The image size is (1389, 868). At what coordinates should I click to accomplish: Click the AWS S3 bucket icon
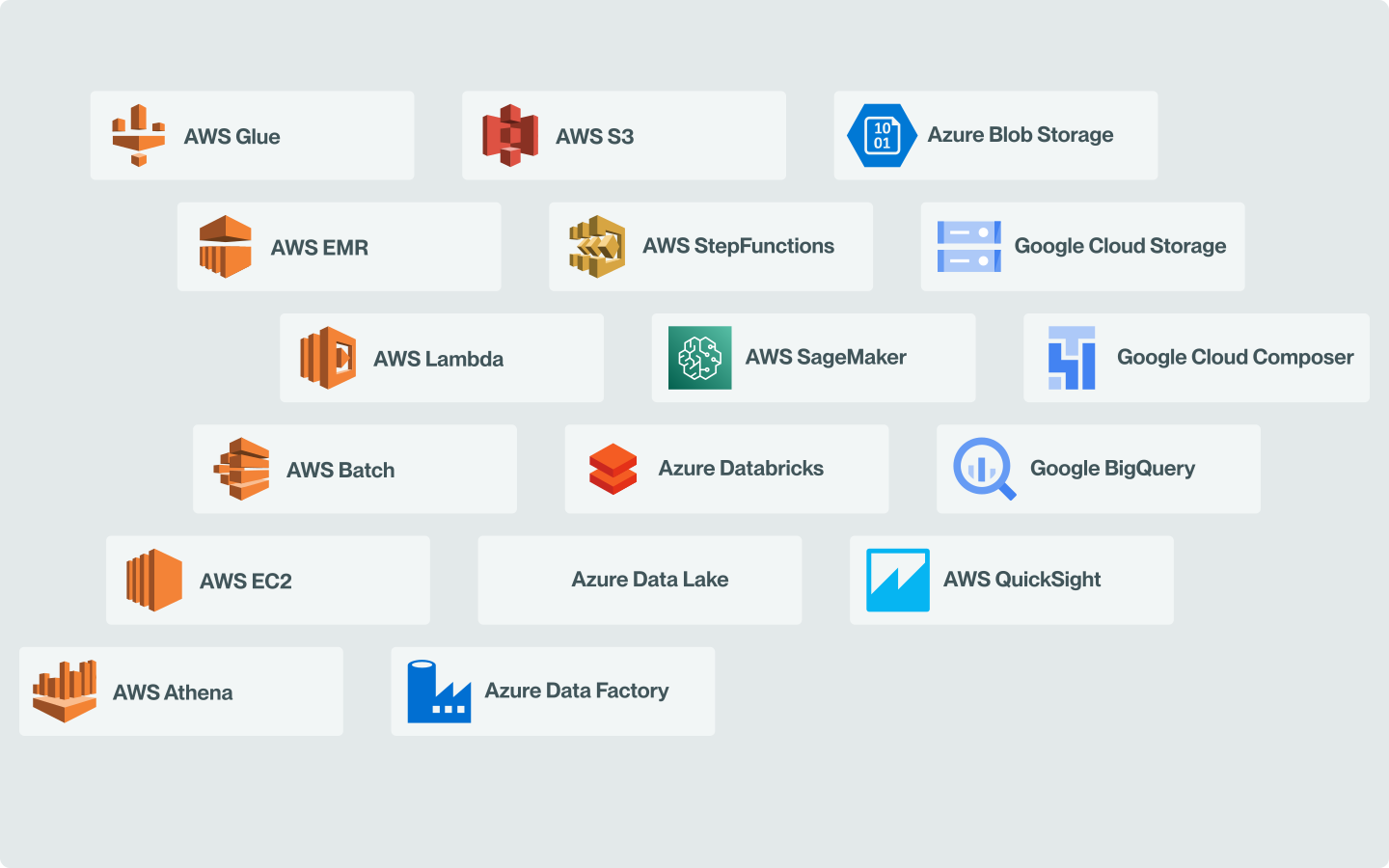coord(510,135)
